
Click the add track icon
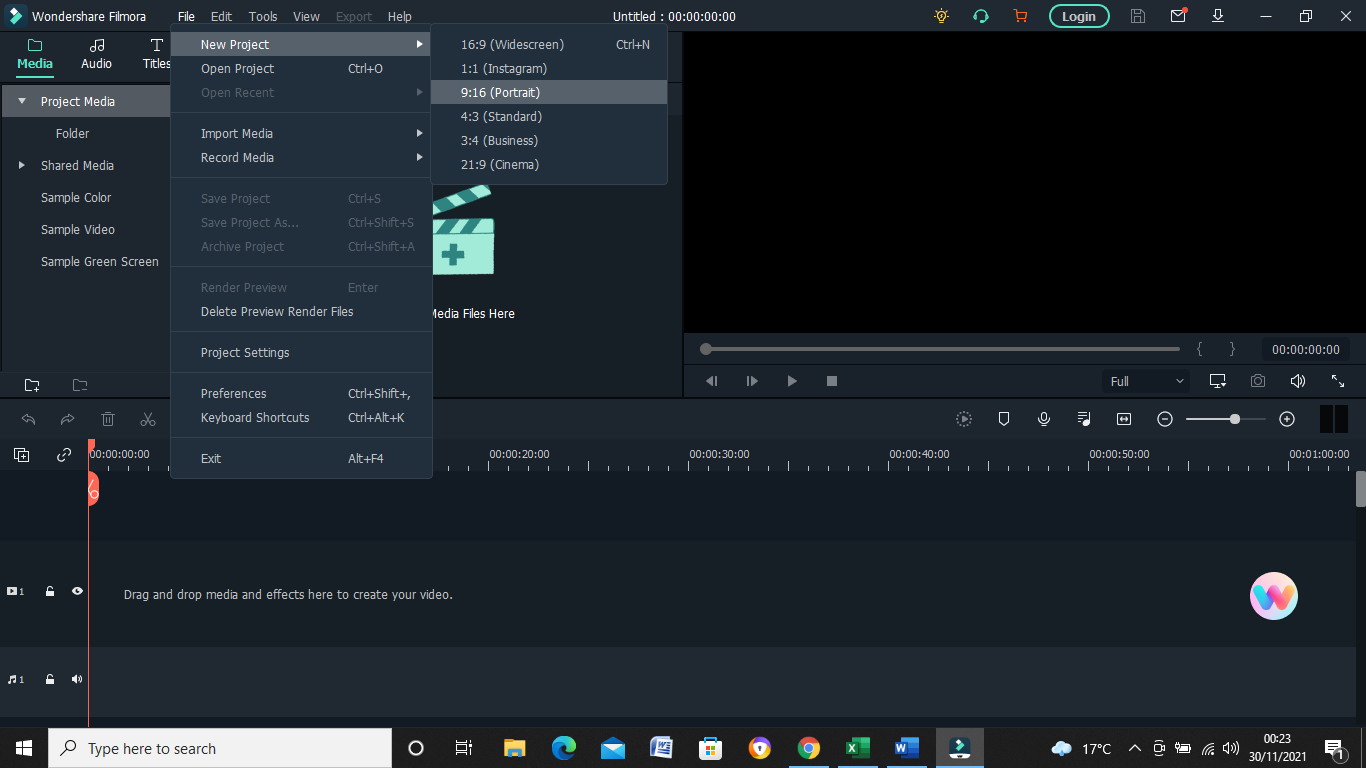click(21, 455)
